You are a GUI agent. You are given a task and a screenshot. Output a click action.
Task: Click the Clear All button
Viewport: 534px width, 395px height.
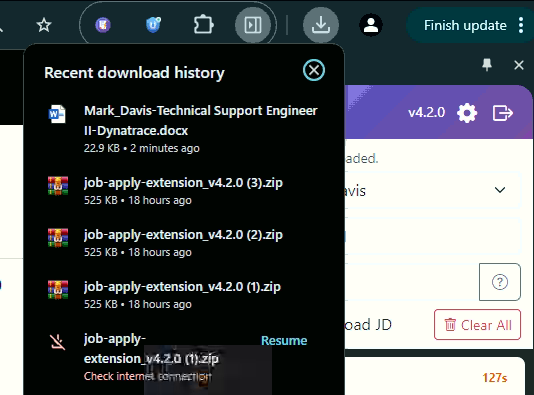(x=477, y=325)
